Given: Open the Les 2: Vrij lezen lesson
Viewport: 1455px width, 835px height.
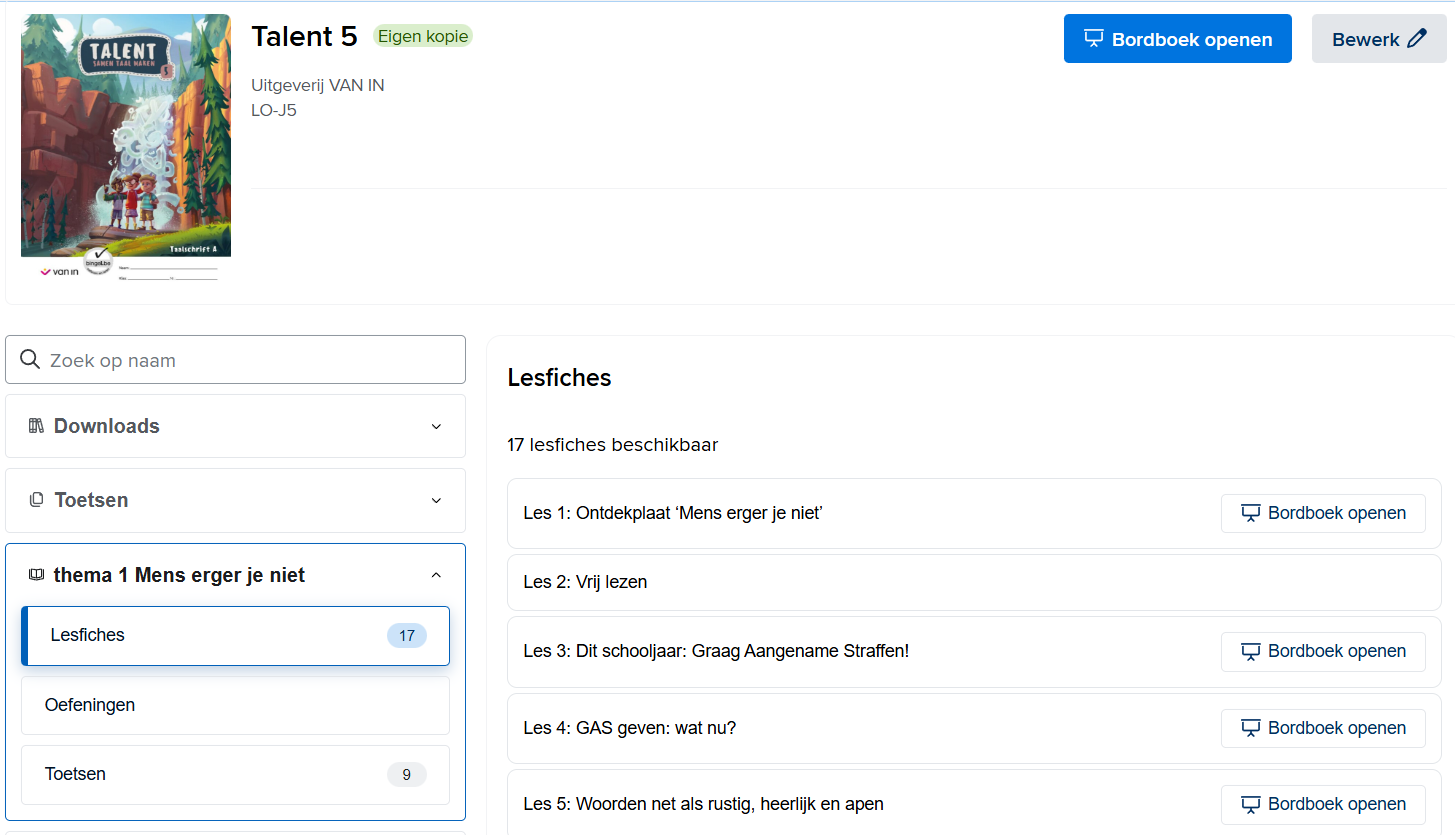Looking at the screenshot, I should coord(585,582).
